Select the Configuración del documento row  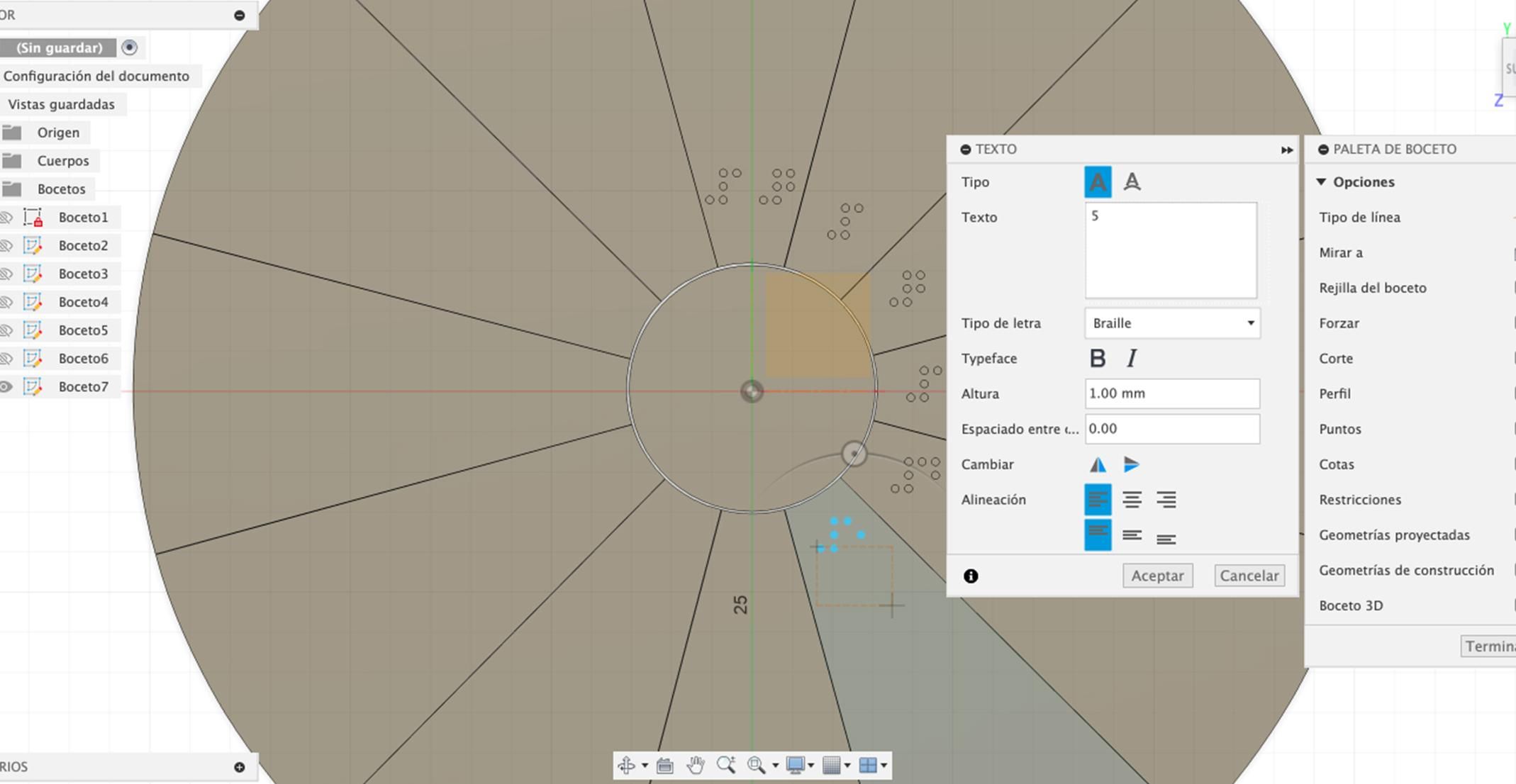coord(96,76)
